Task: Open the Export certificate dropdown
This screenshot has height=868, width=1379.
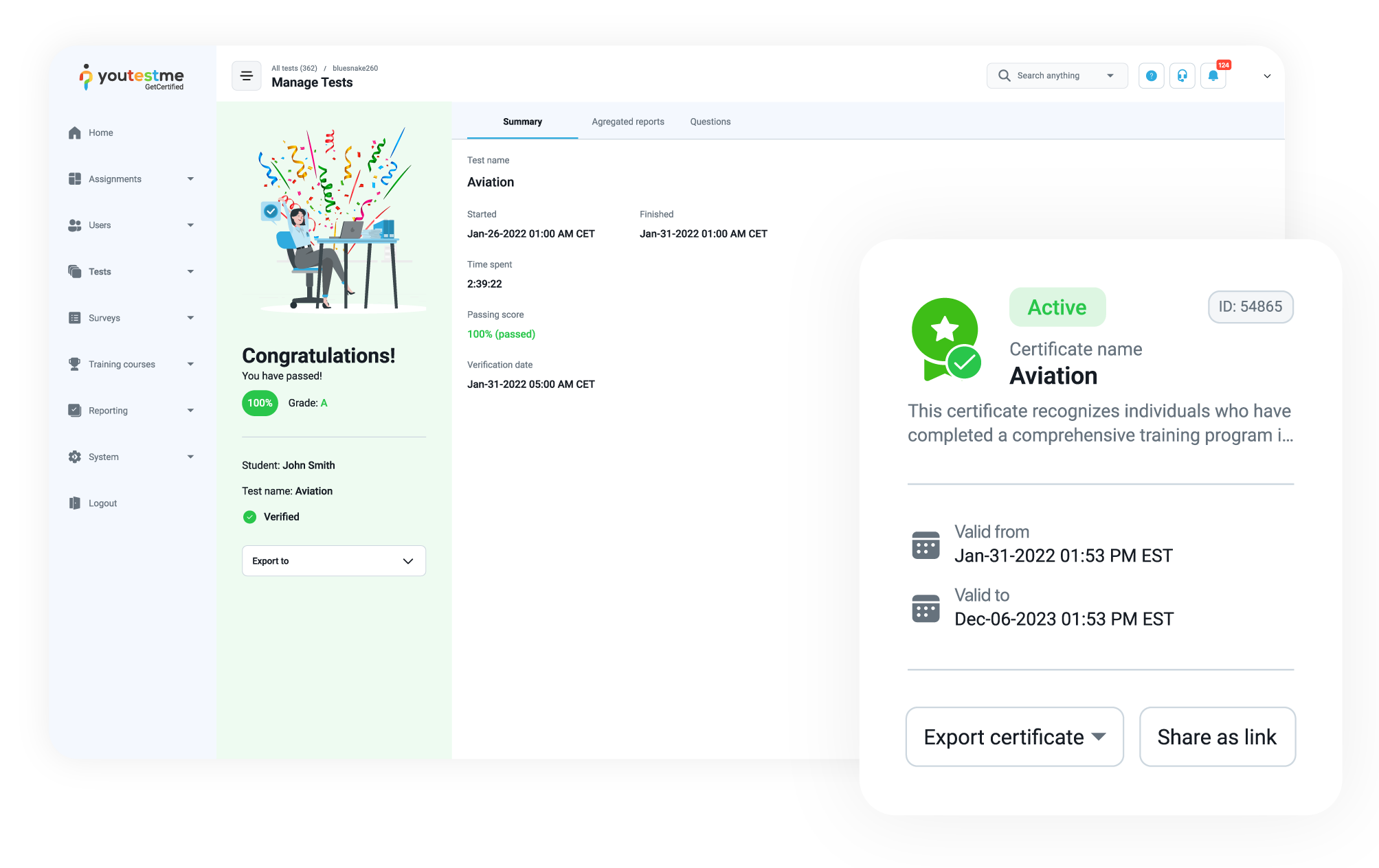Action: (x=1014, y=736)
